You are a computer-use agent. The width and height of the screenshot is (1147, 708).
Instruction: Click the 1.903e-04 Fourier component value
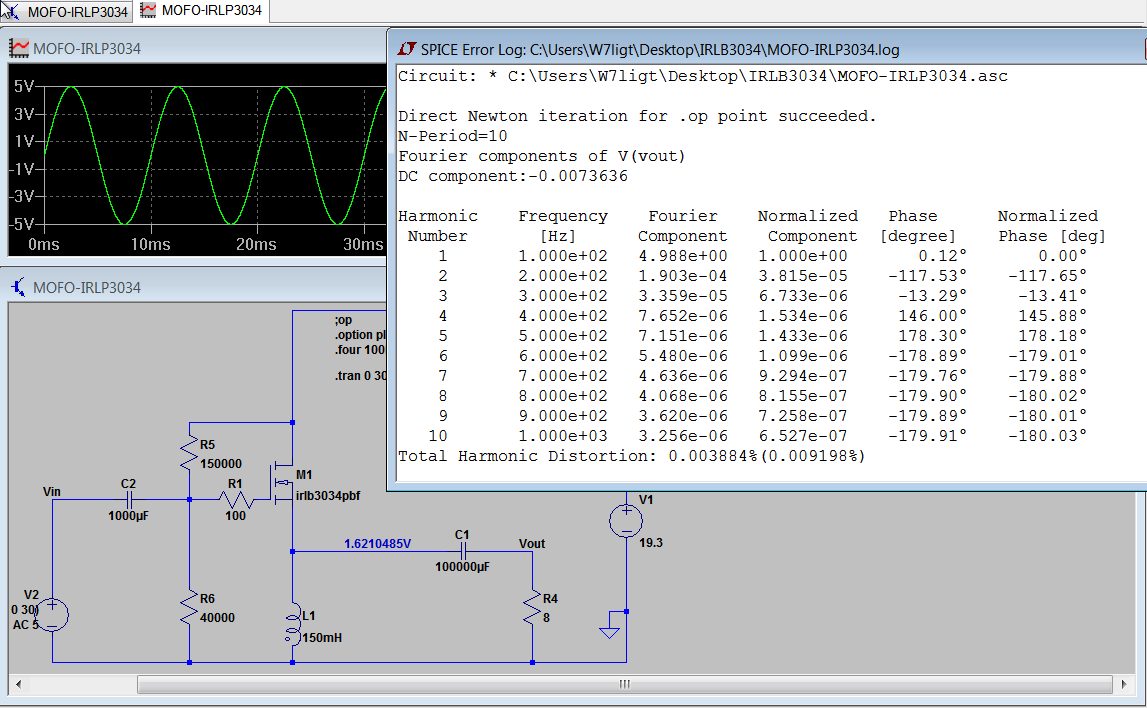coord(682,276)
